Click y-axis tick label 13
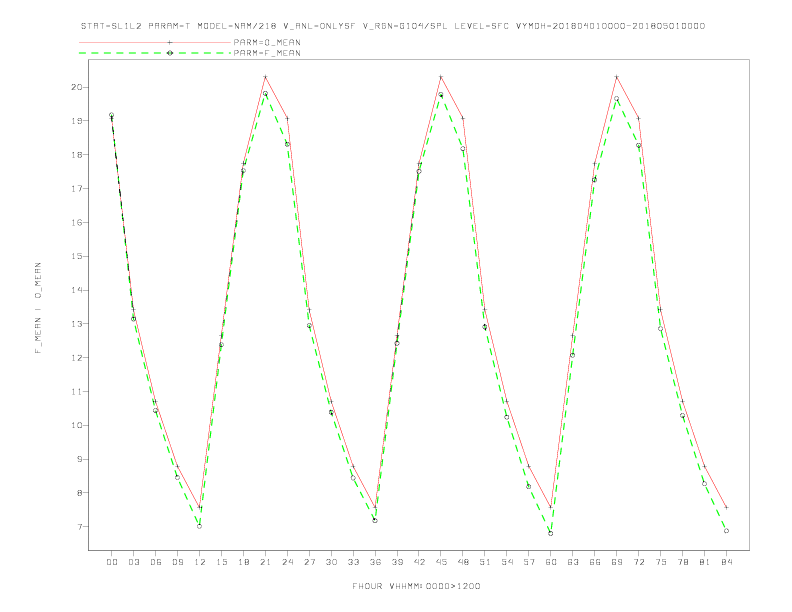Screen dimensions: 792x612 (76, 324)
